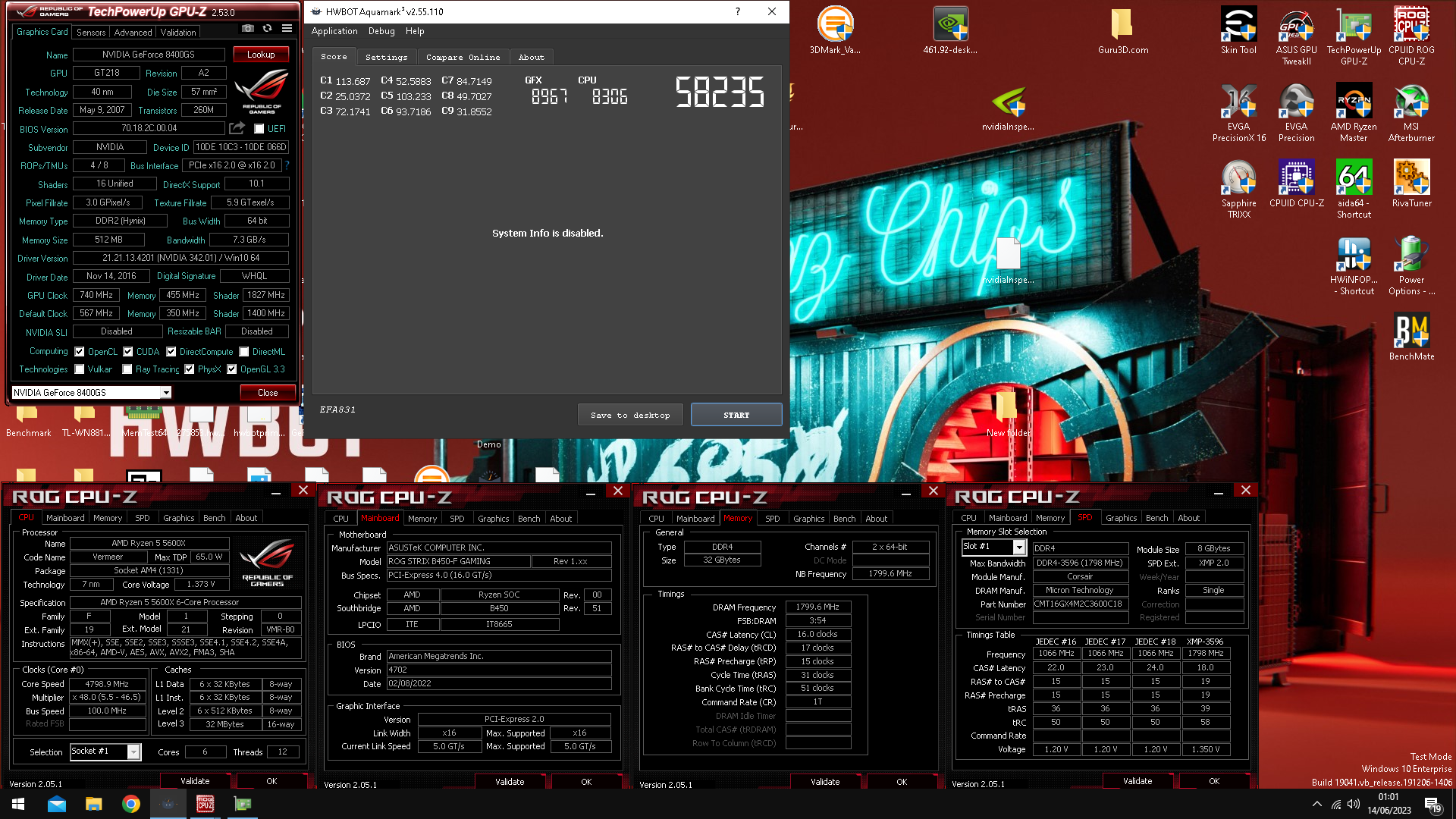
Task: Open Graphics tab in Memory CPU-Z window
Action: [x=808, y=519]
